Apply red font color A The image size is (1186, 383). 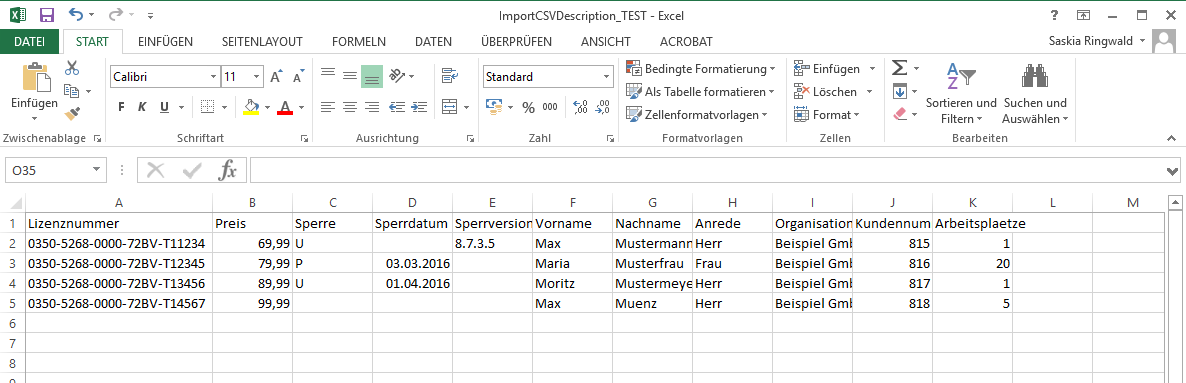(285, 107)
